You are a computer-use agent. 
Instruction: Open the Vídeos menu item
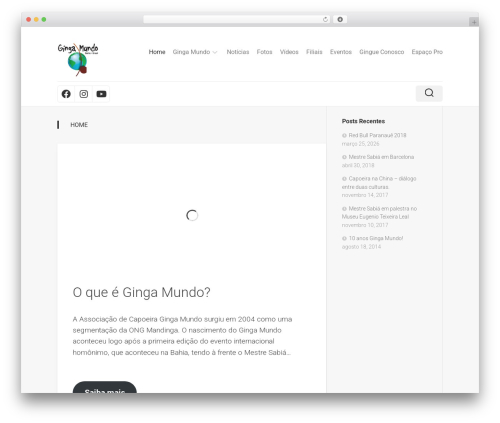[x=289, y=52]
